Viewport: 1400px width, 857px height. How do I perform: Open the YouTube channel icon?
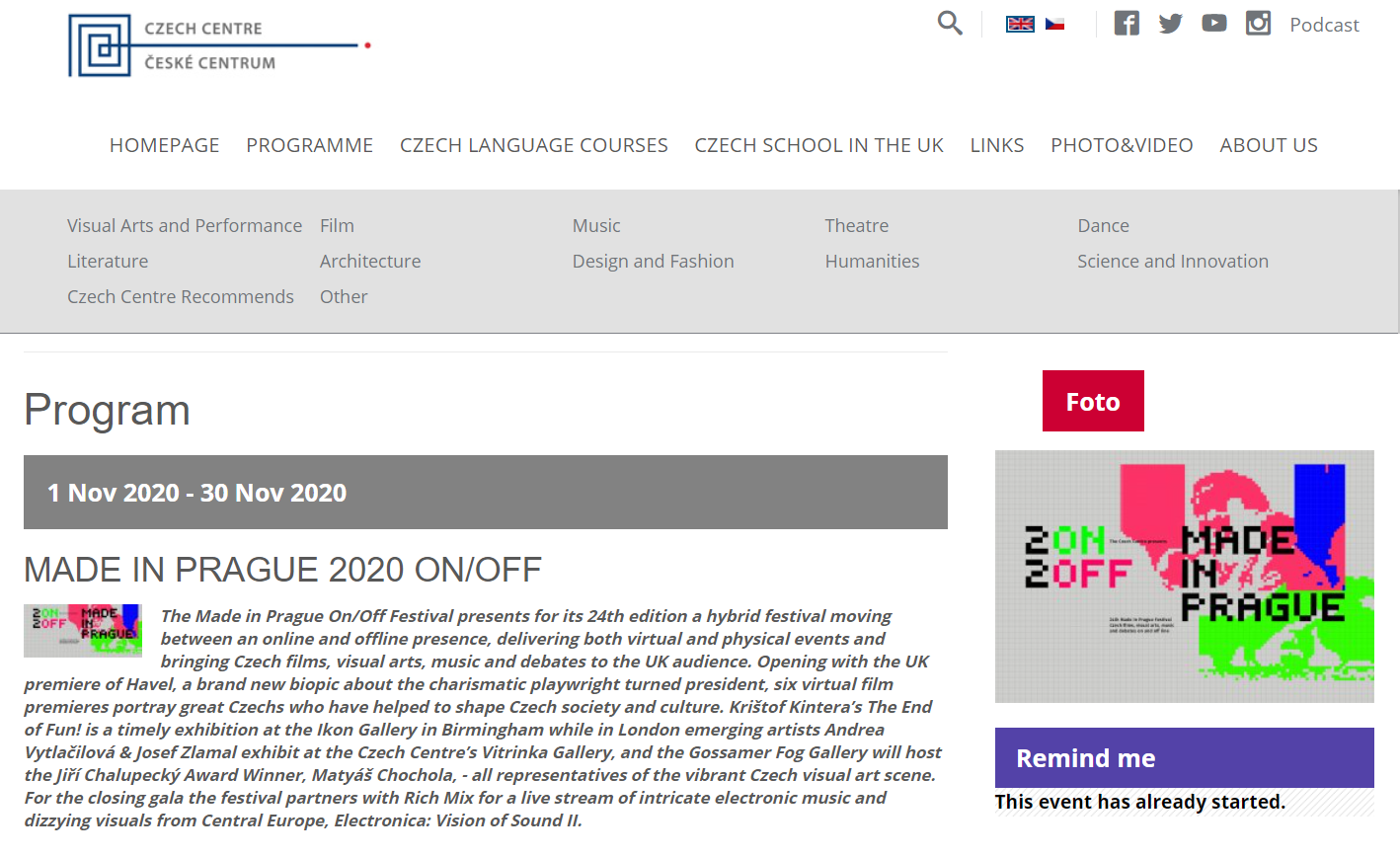[1214, 23]
